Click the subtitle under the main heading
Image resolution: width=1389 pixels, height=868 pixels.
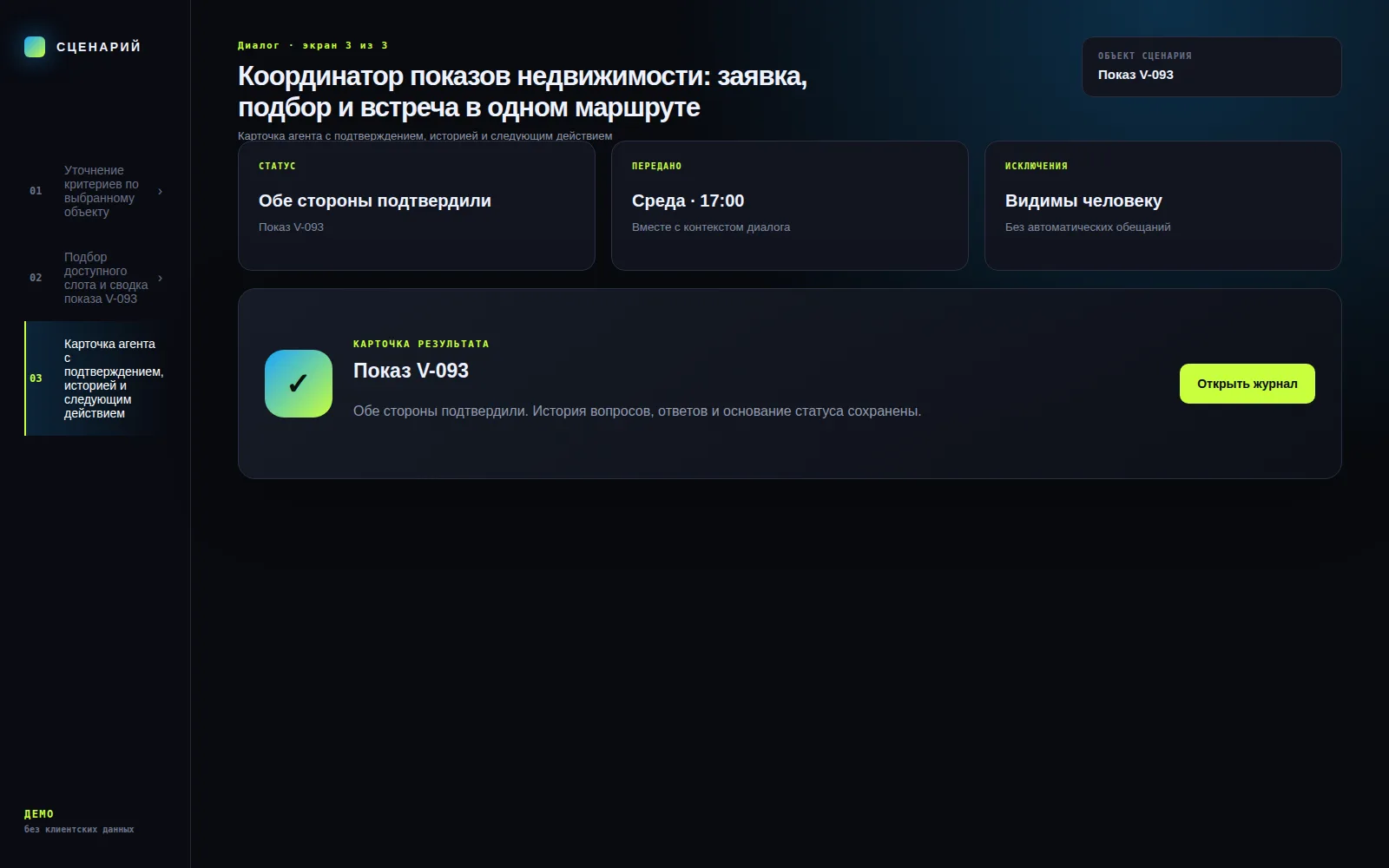tap(425, 135)
